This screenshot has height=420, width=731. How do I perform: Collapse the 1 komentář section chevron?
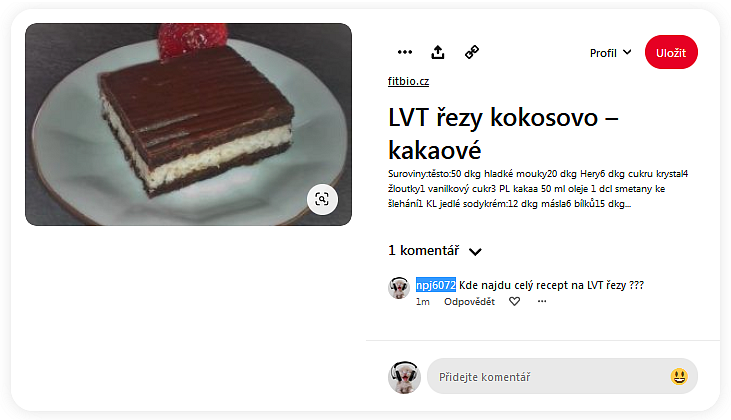click(475, 252)
